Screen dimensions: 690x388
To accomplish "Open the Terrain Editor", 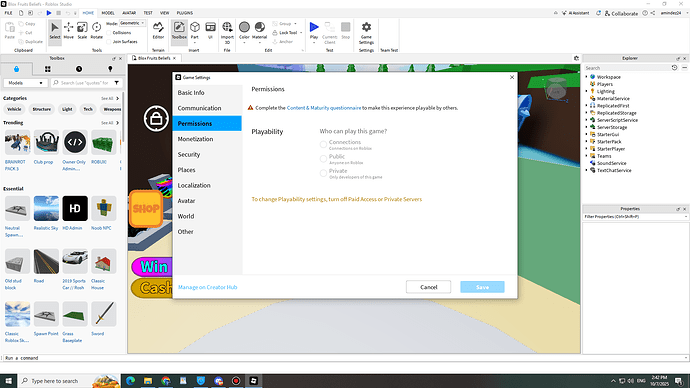I will click(158, 30).
